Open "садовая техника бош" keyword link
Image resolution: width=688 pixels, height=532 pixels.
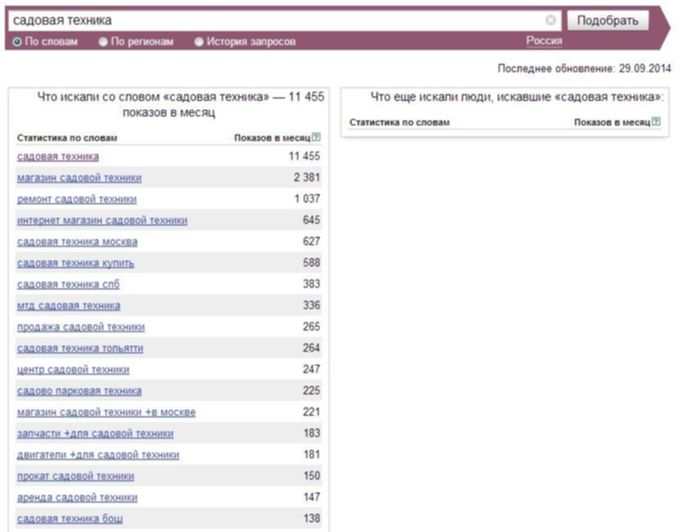[x=70, y=519]
